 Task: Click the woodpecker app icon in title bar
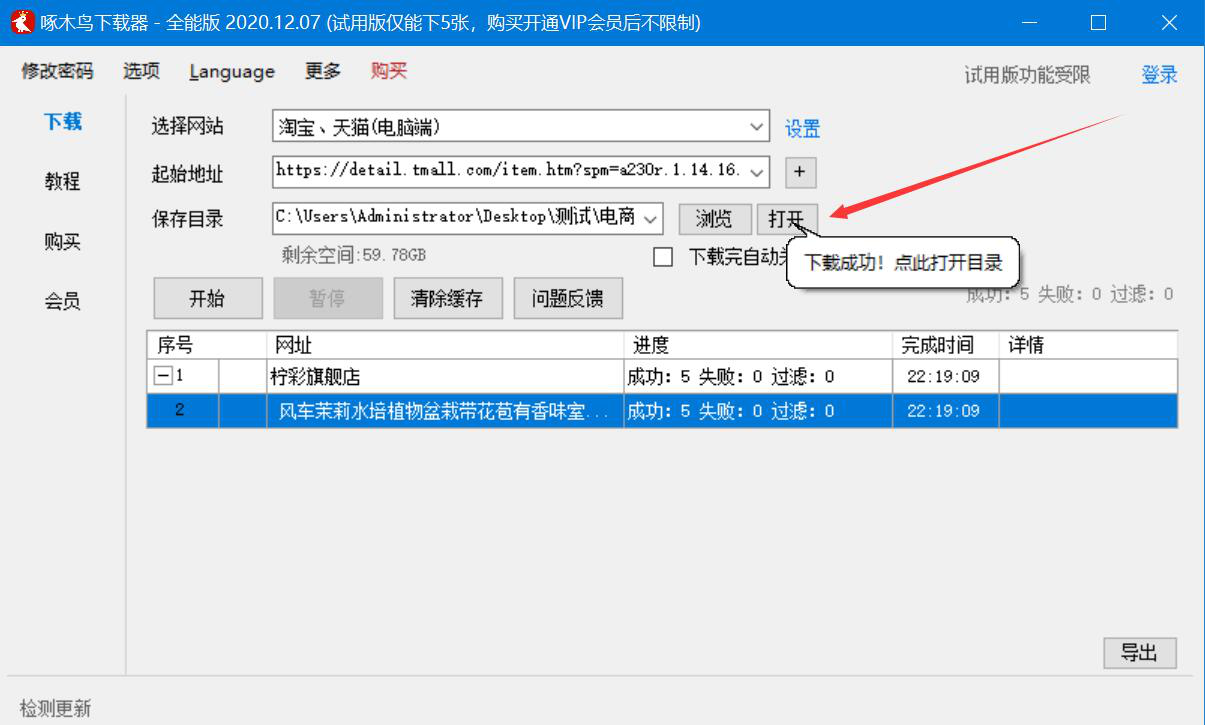click(x=21, y=22)
